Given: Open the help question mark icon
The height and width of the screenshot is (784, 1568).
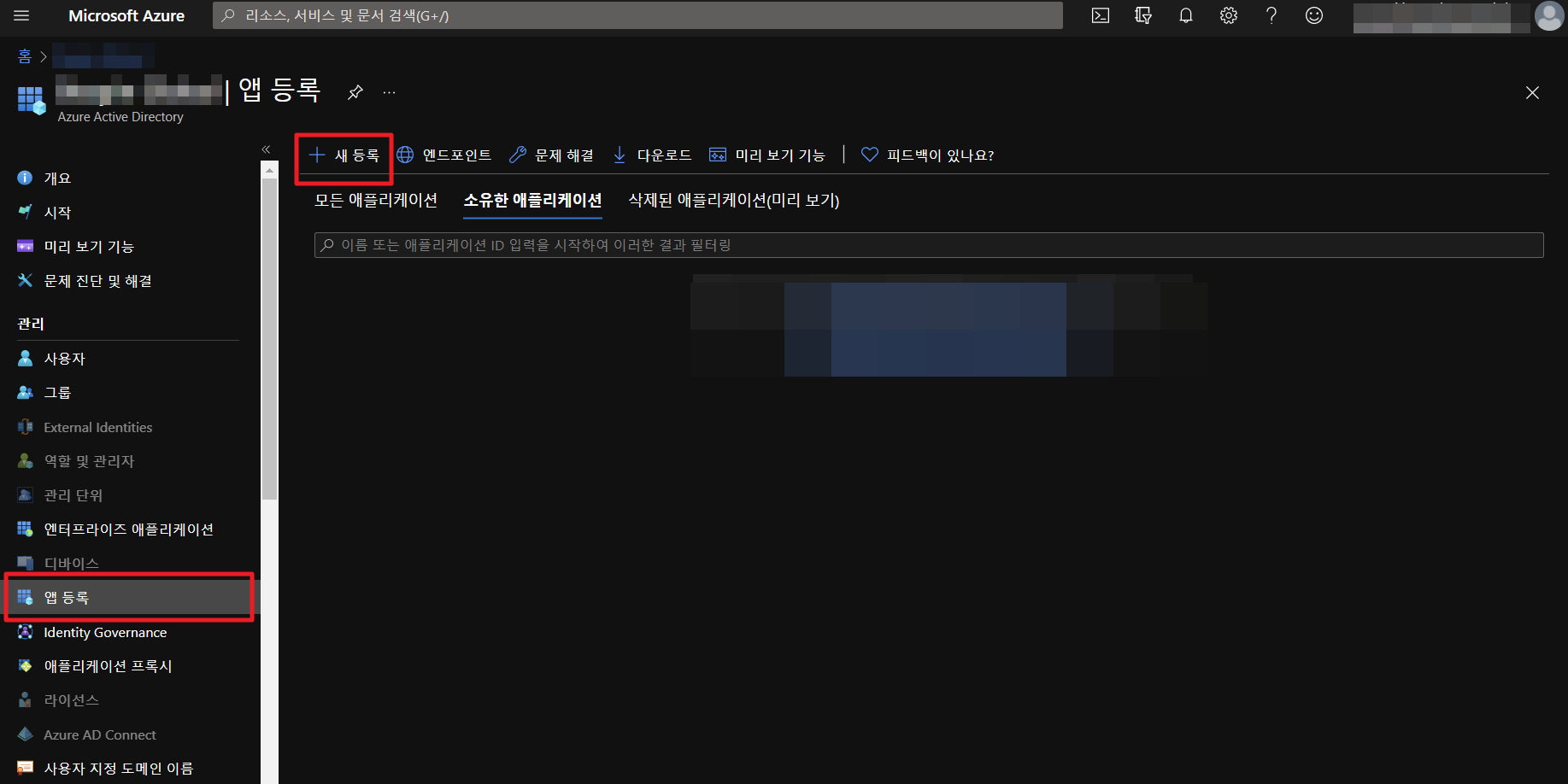Looking at the screenshot, I should click(x=1271, y=15).
